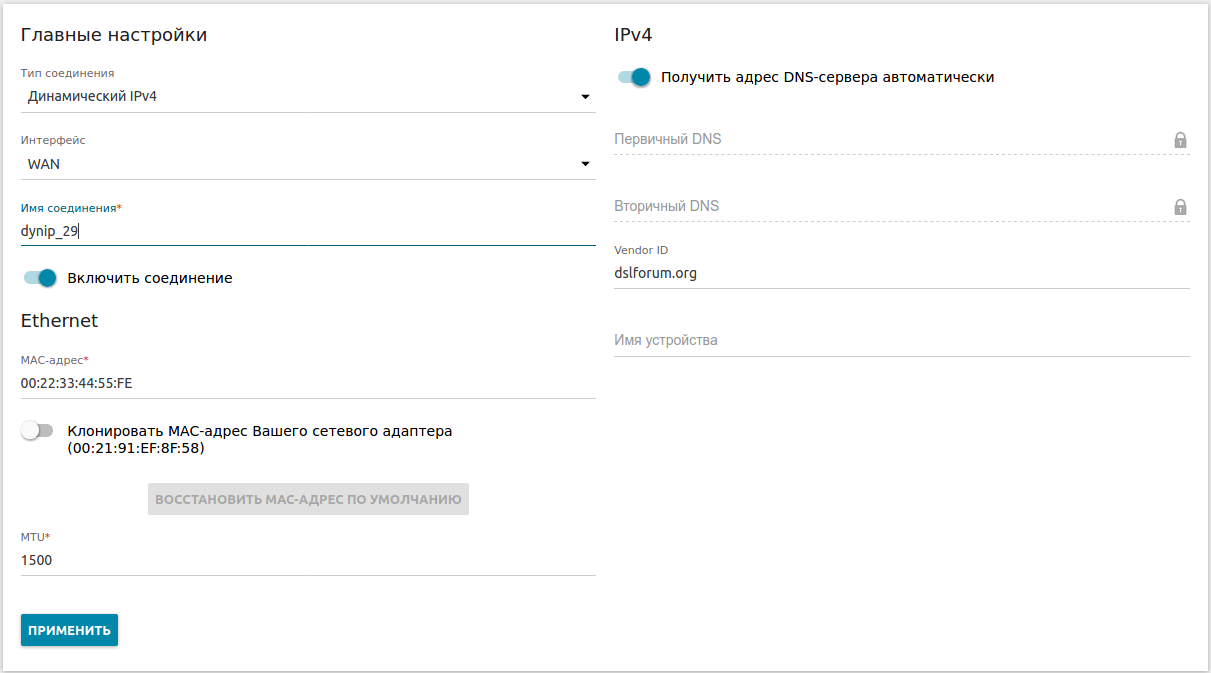Click the Первичный DNS text field
Screen dimensions: 1211x673
888,139
